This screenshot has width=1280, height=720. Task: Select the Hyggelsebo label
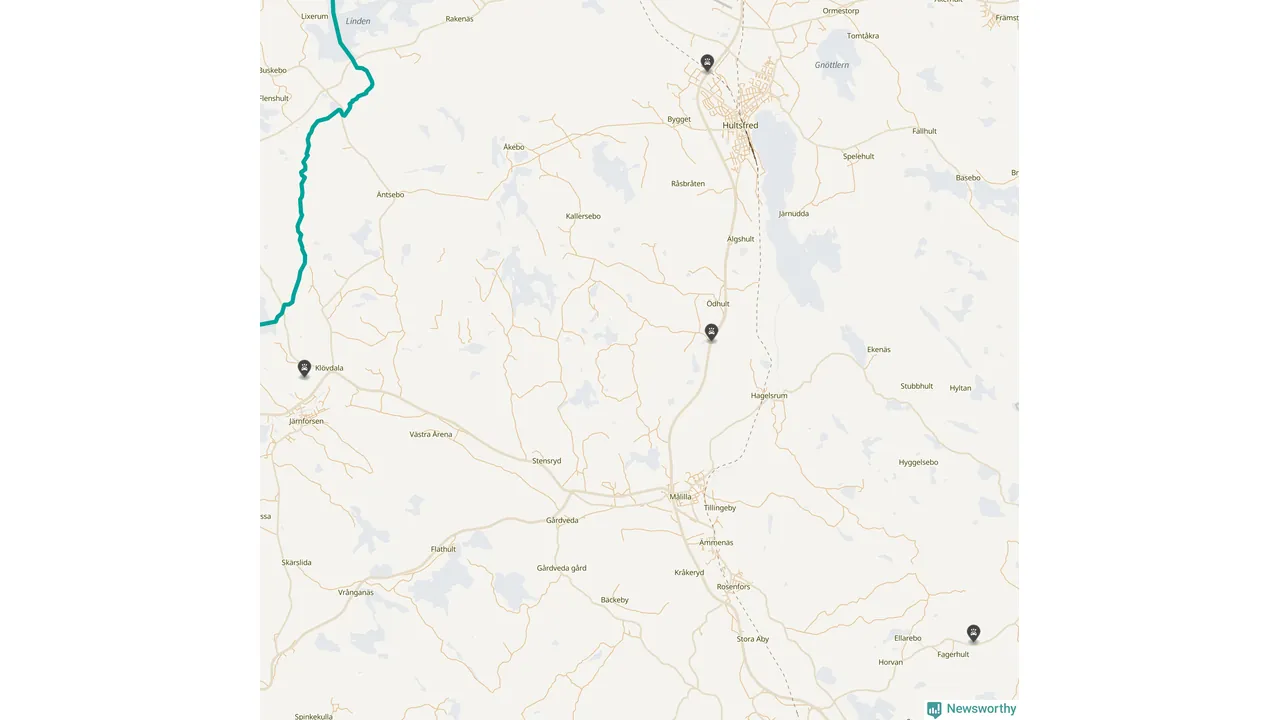click(x=918, y=462)
